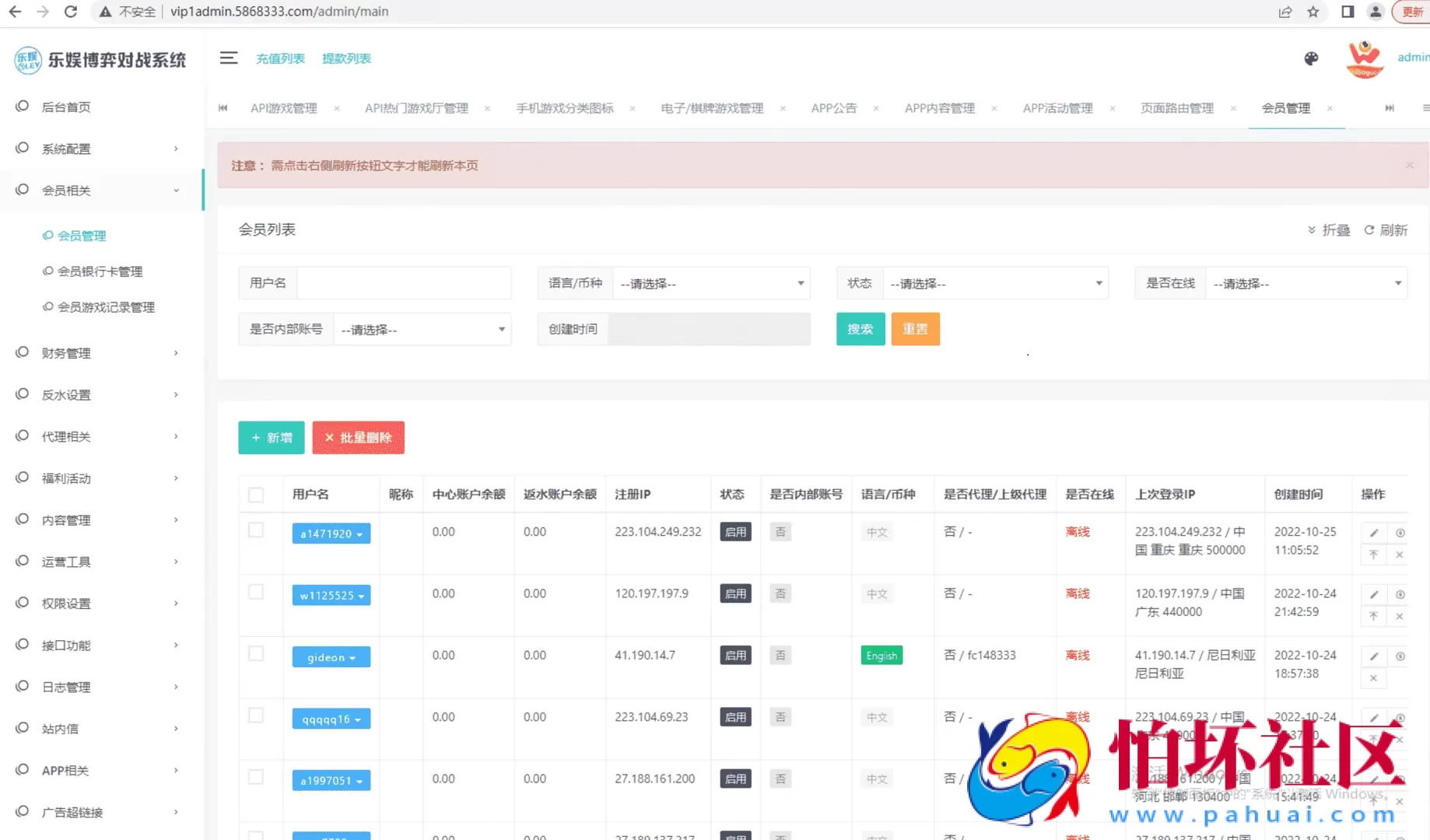This screenshot has height=840, width=1430.
Task: Click the 用户名 input field
Action: point(404,283)
